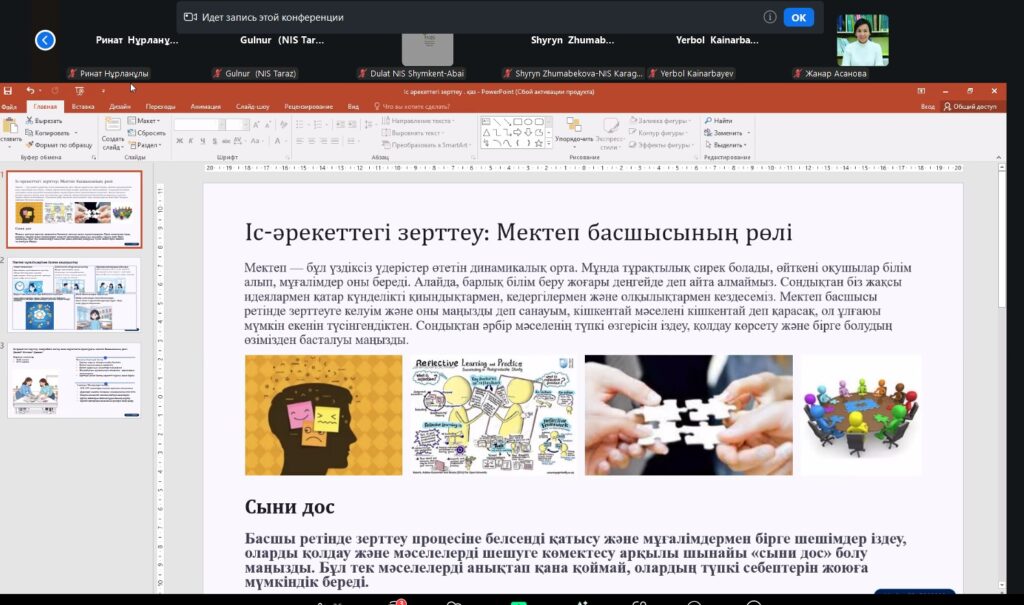The height and width of the screenshot is (605, 1024).
Task: Click the Arrange (Упорядочить) icon
Action: [x=573, y=125]
